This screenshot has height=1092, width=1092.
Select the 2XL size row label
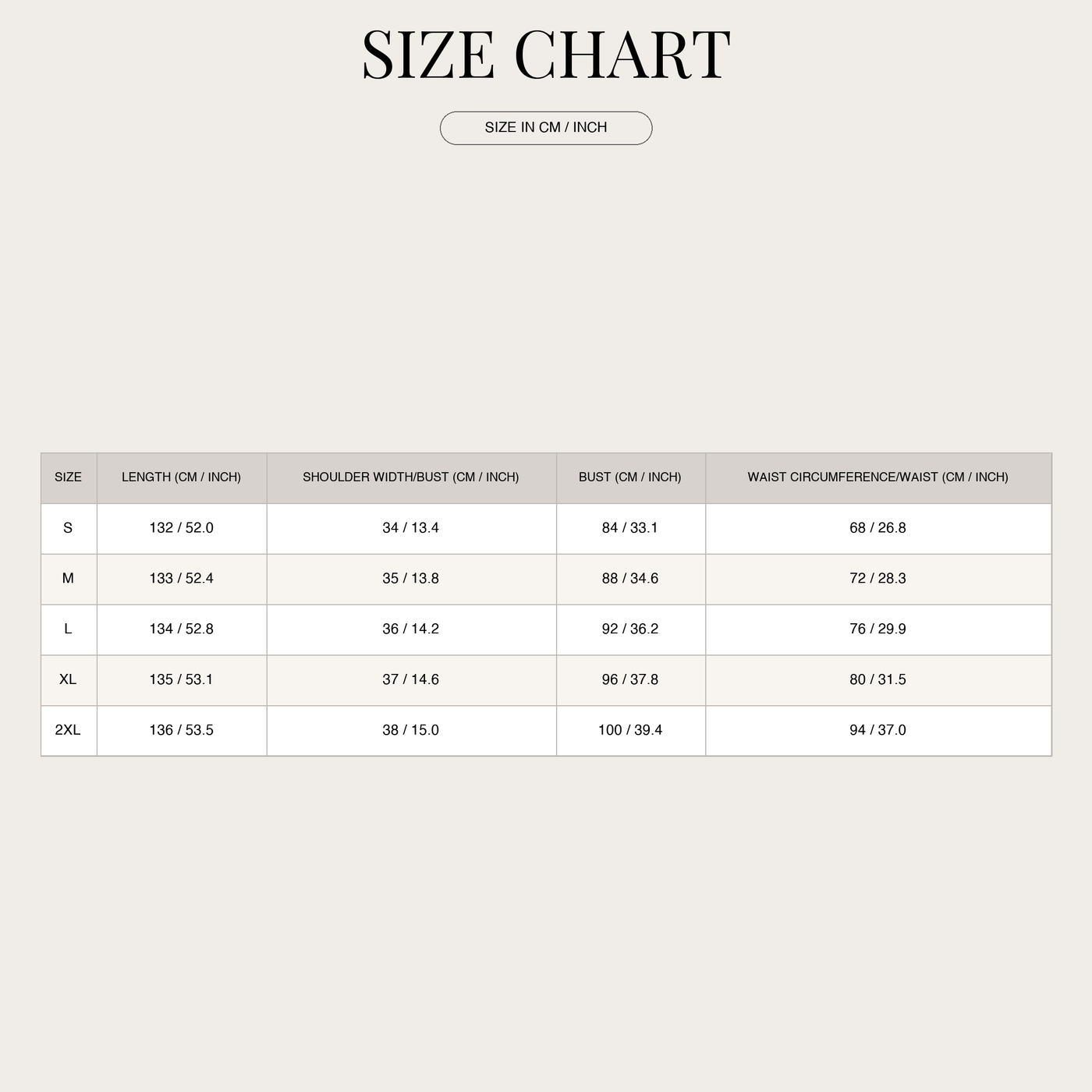(x=69, y=731)
